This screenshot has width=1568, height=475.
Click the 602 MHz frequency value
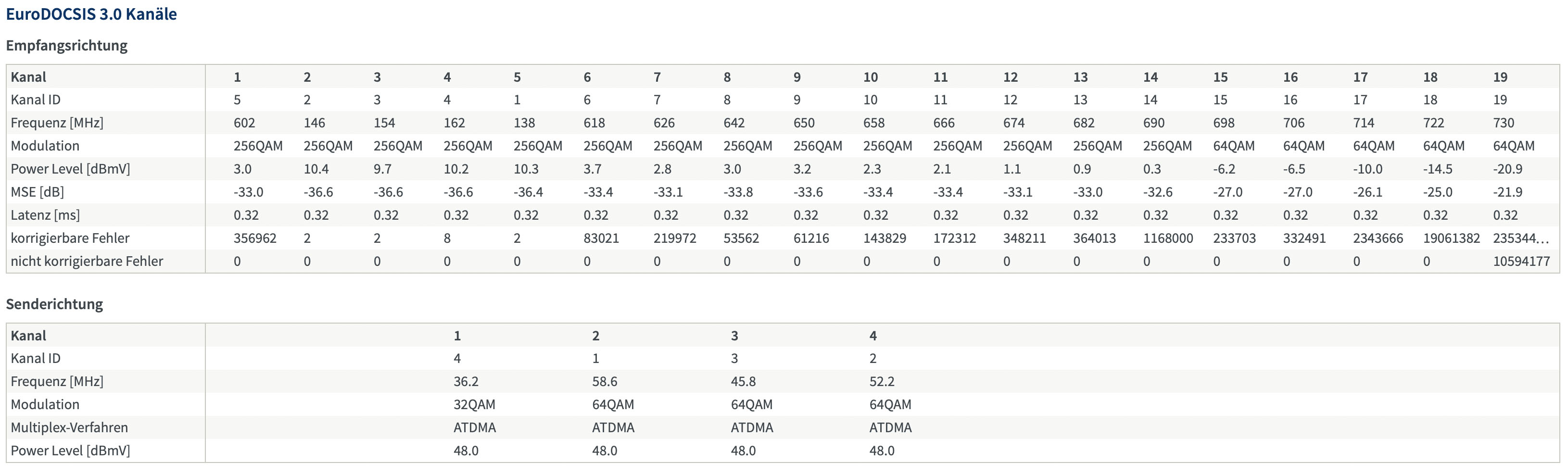coord(244,123)
